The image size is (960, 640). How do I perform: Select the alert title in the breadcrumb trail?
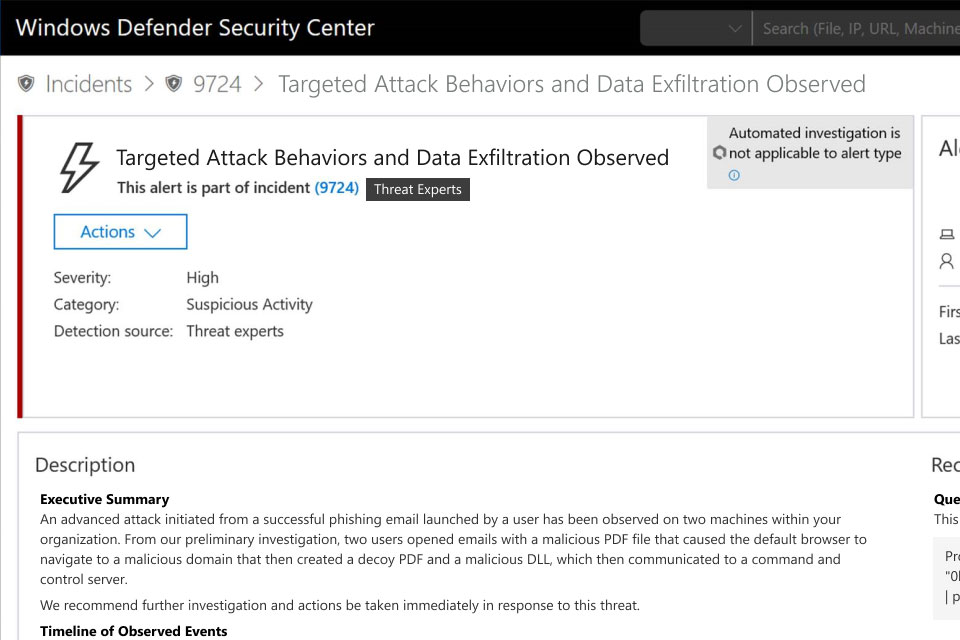[571, 84]
